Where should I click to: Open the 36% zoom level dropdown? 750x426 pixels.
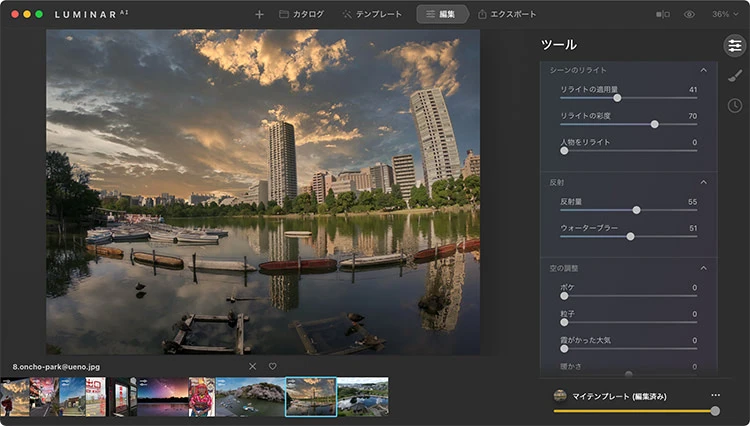[723, 15]
